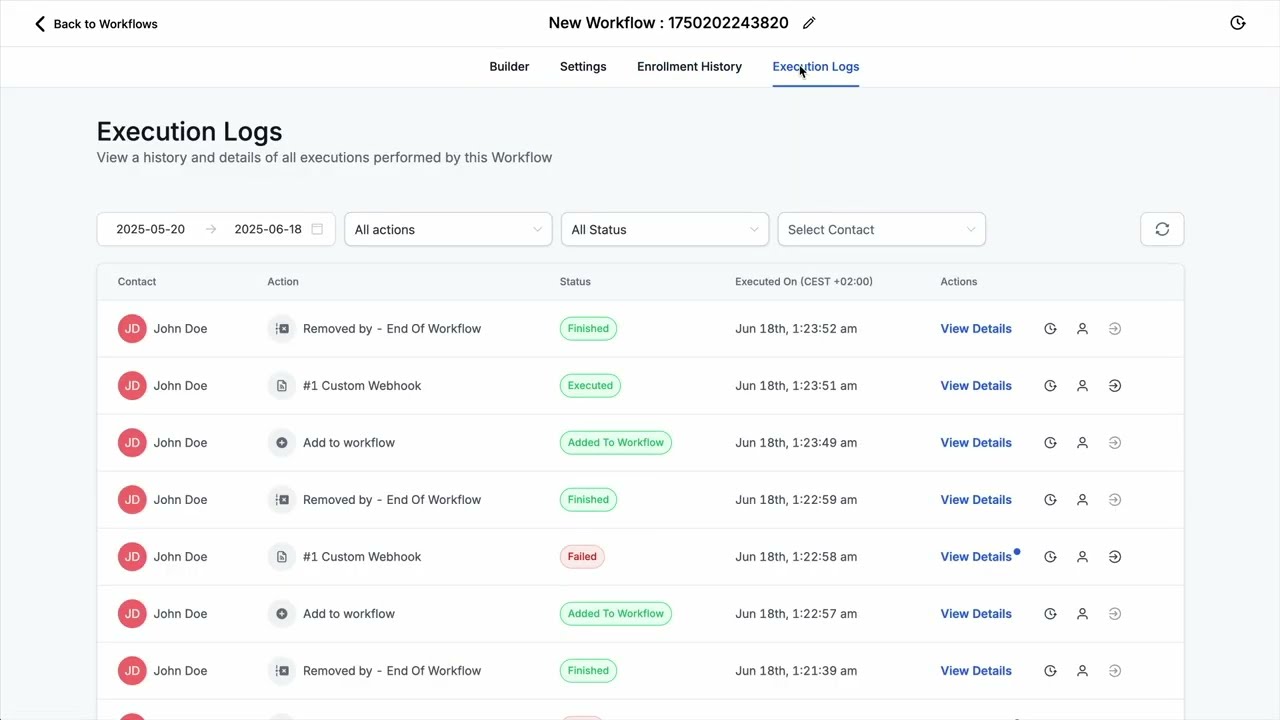
Task: Expand the All actions filter dropdown
Action: pyautogui.click(x=448, y=229)
